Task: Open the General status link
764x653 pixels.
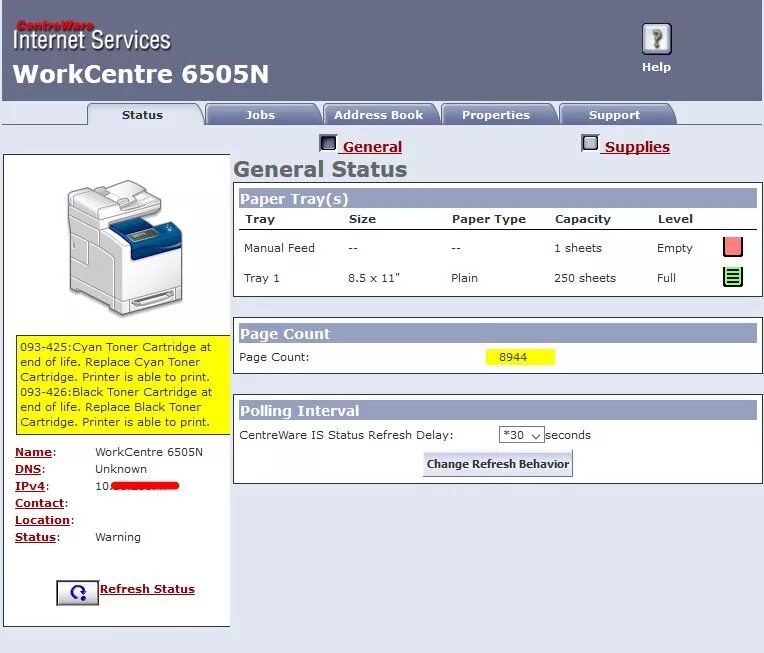Action: (x=372, y=147)
